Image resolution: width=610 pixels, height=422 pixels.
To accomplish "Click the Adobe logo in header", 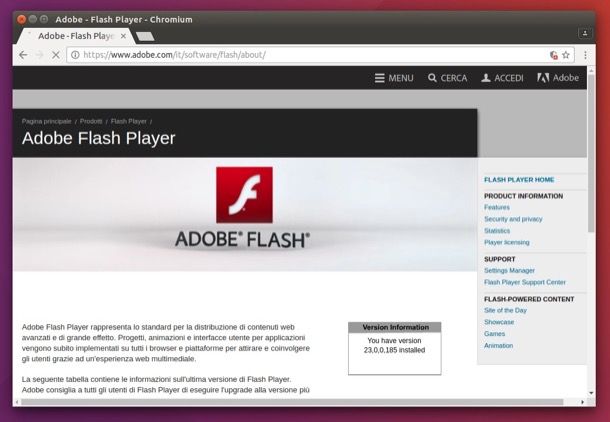I will pos(558,78).
